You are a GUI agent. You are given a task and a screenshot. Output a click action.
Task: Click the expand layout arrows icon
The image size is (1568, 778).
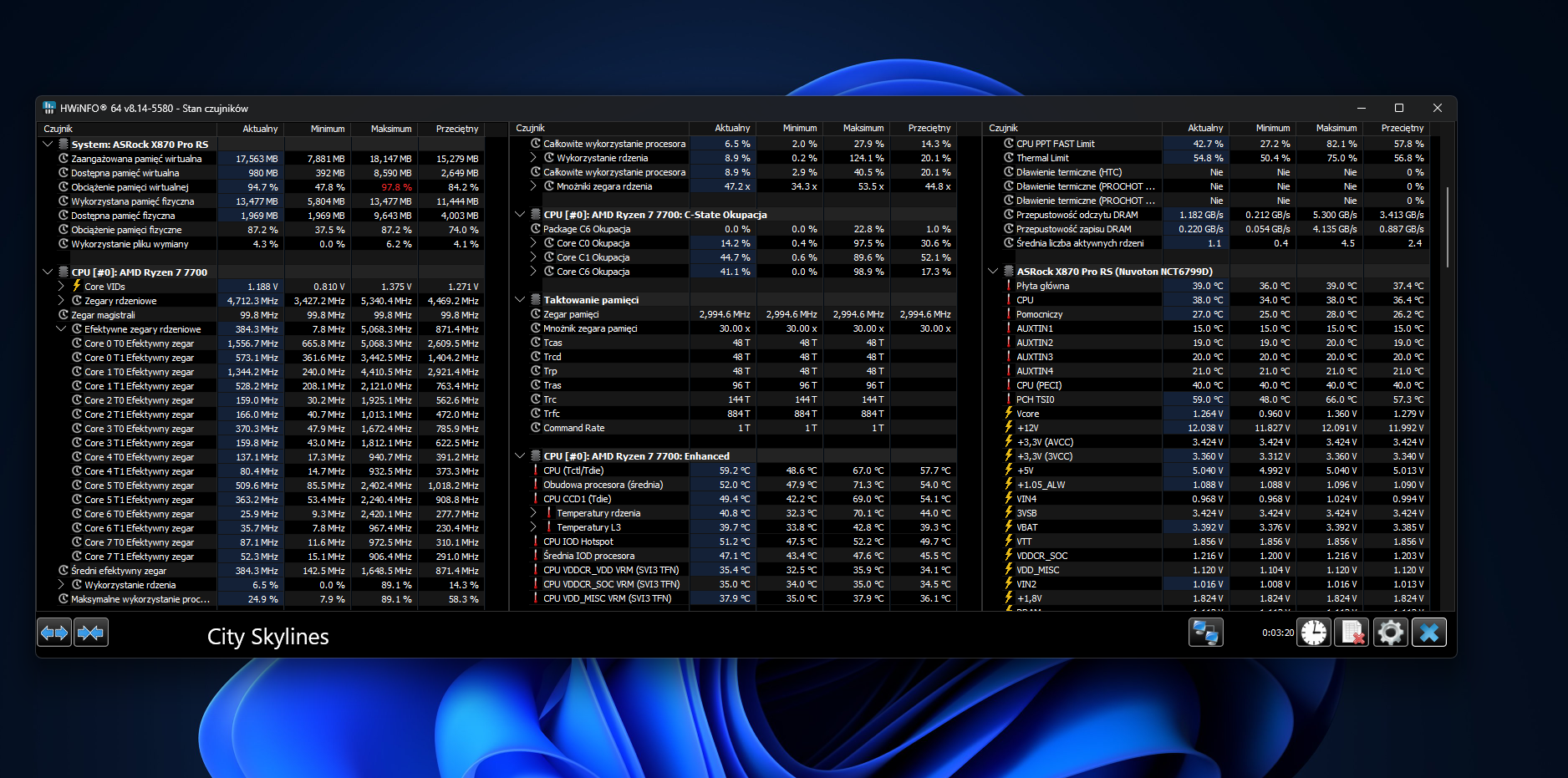pos(54,633)
